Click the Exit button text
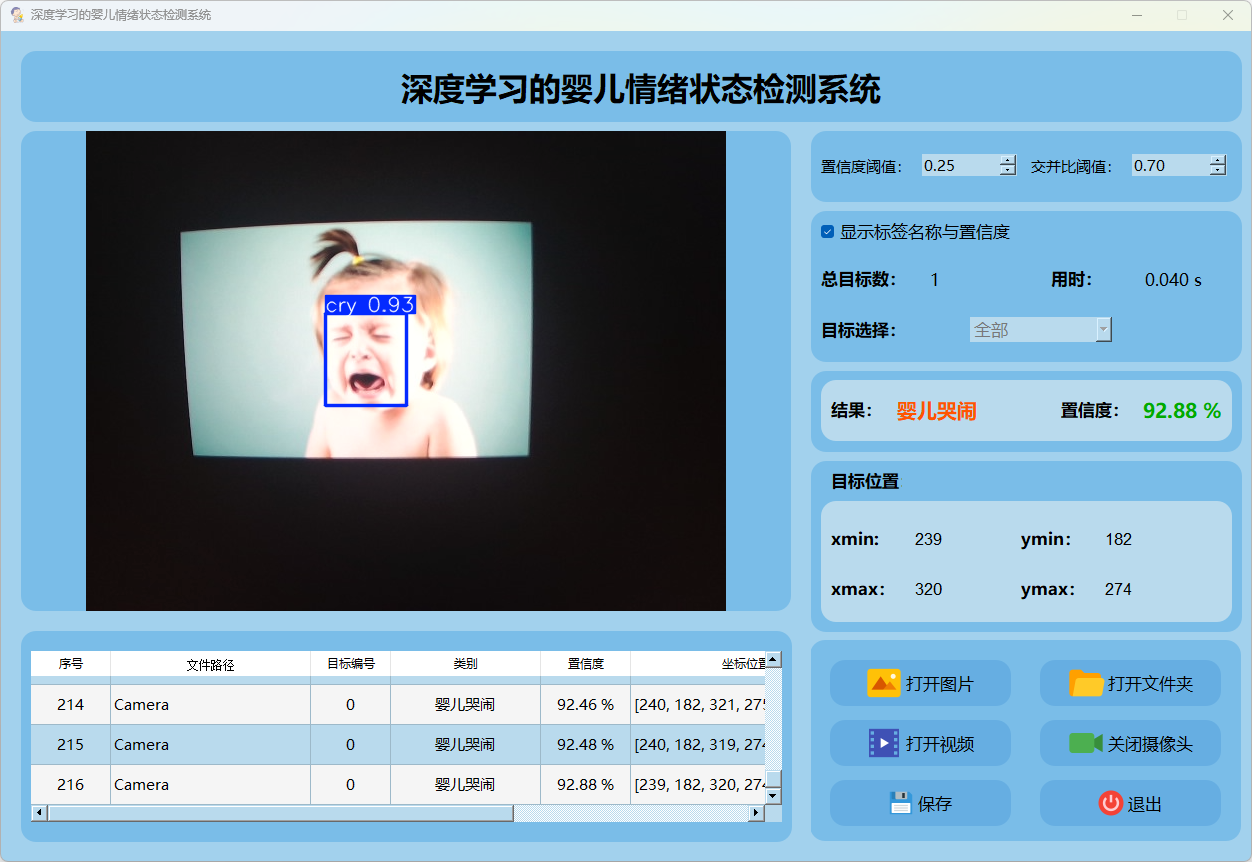 [1145, 804]
